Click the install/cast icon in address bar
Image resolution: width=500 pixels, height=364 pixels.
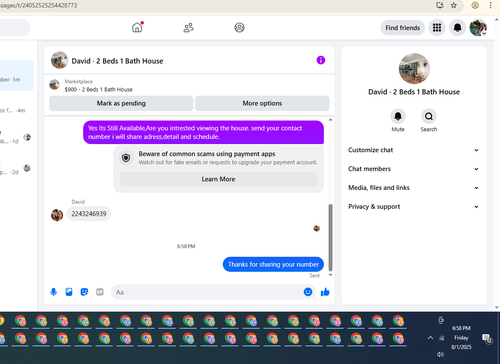point(440,5)
